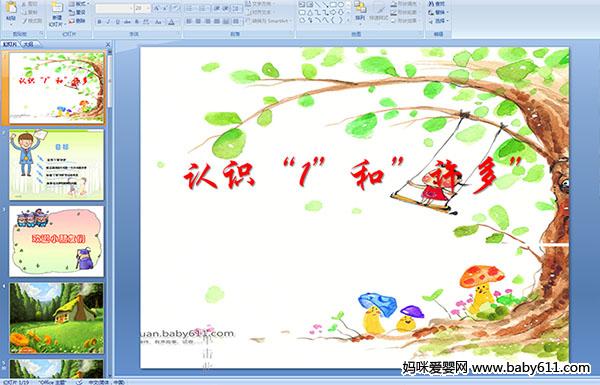Toggle bold formatting

pyautogui.click(x=99, y=22)
